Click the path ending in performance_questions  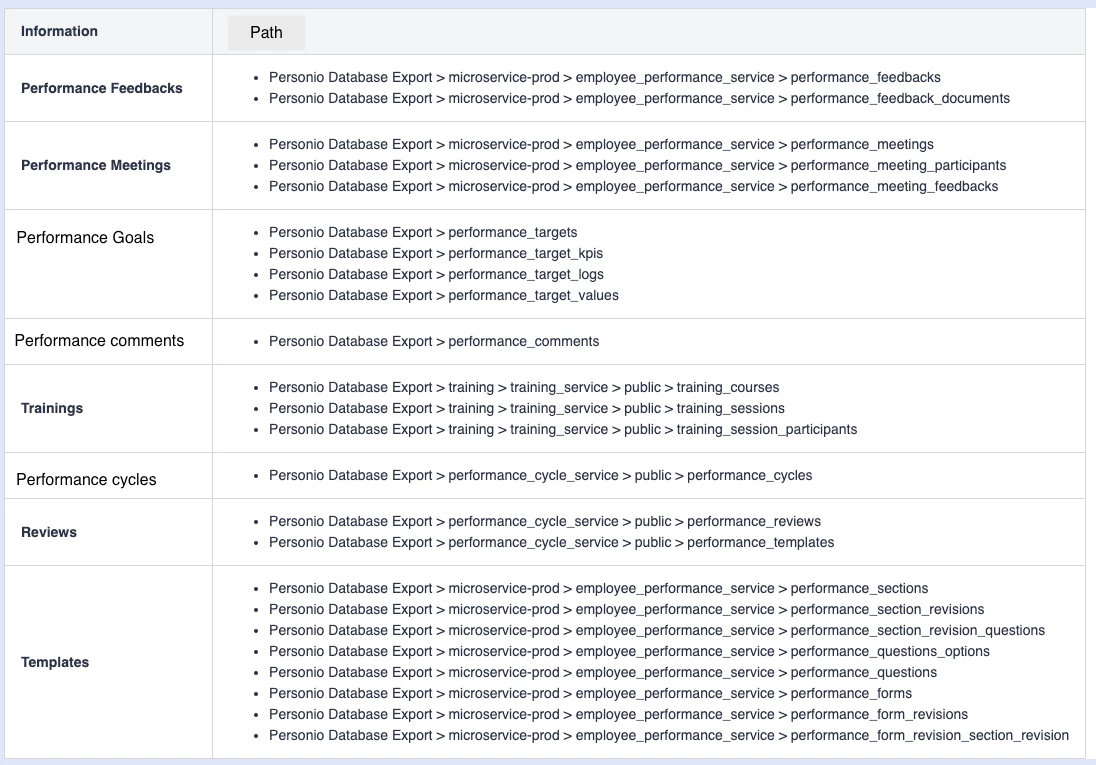(x=603, y=673)
